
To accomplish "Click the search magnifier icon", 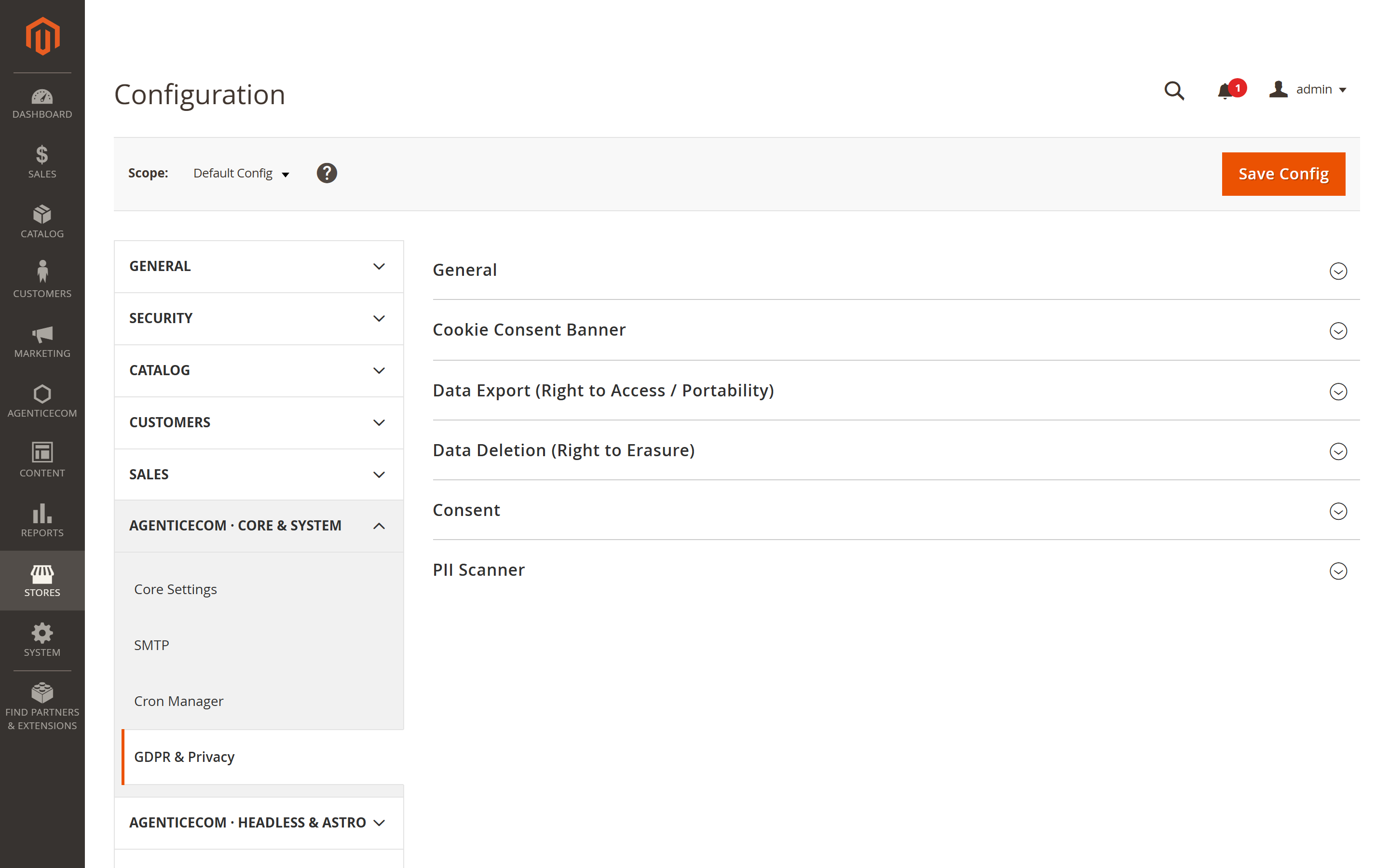I will tap(1174, 91).
